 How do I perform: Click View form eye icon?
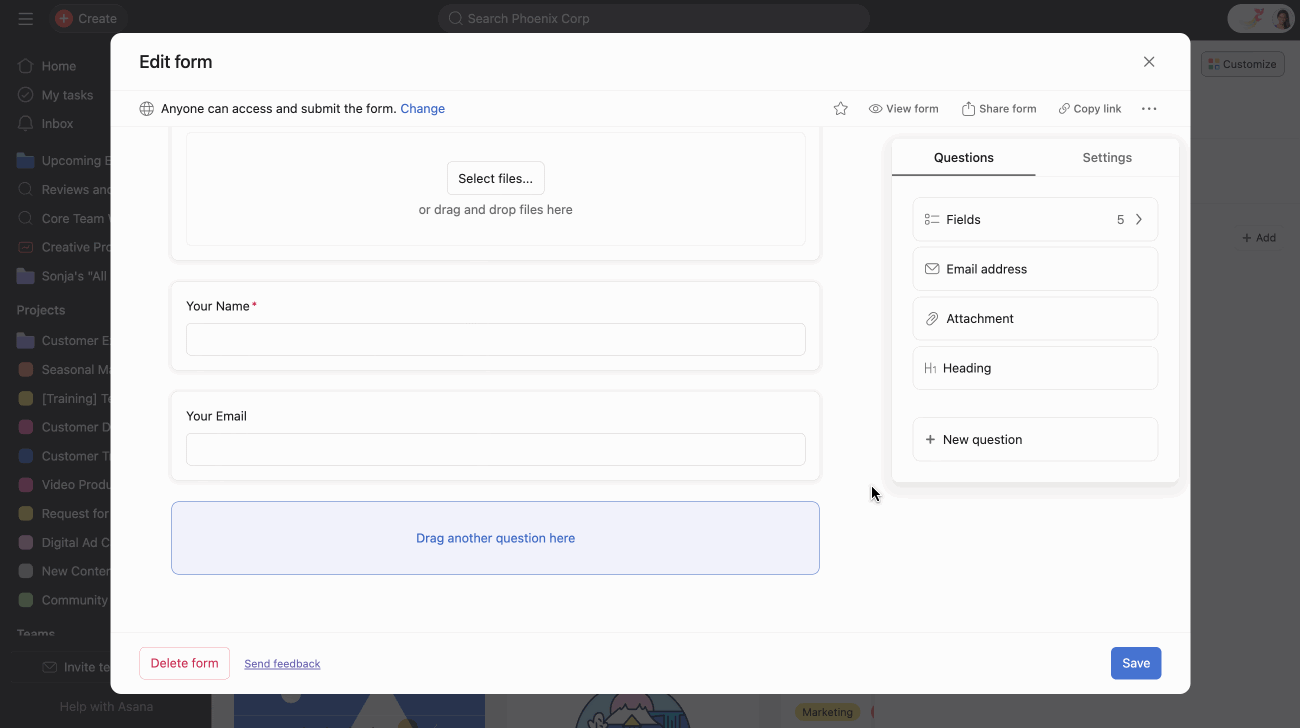[875, 109]
